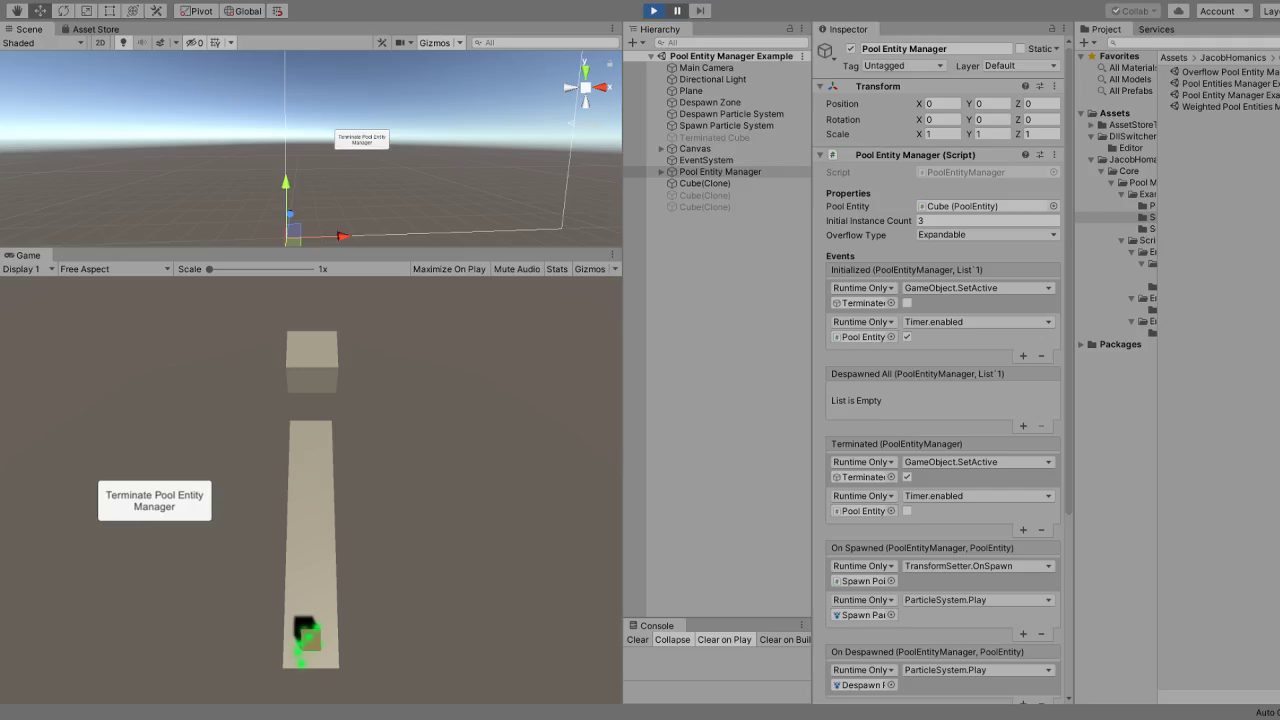Open the Layer Default dropdown

[x=1020, y=66]
